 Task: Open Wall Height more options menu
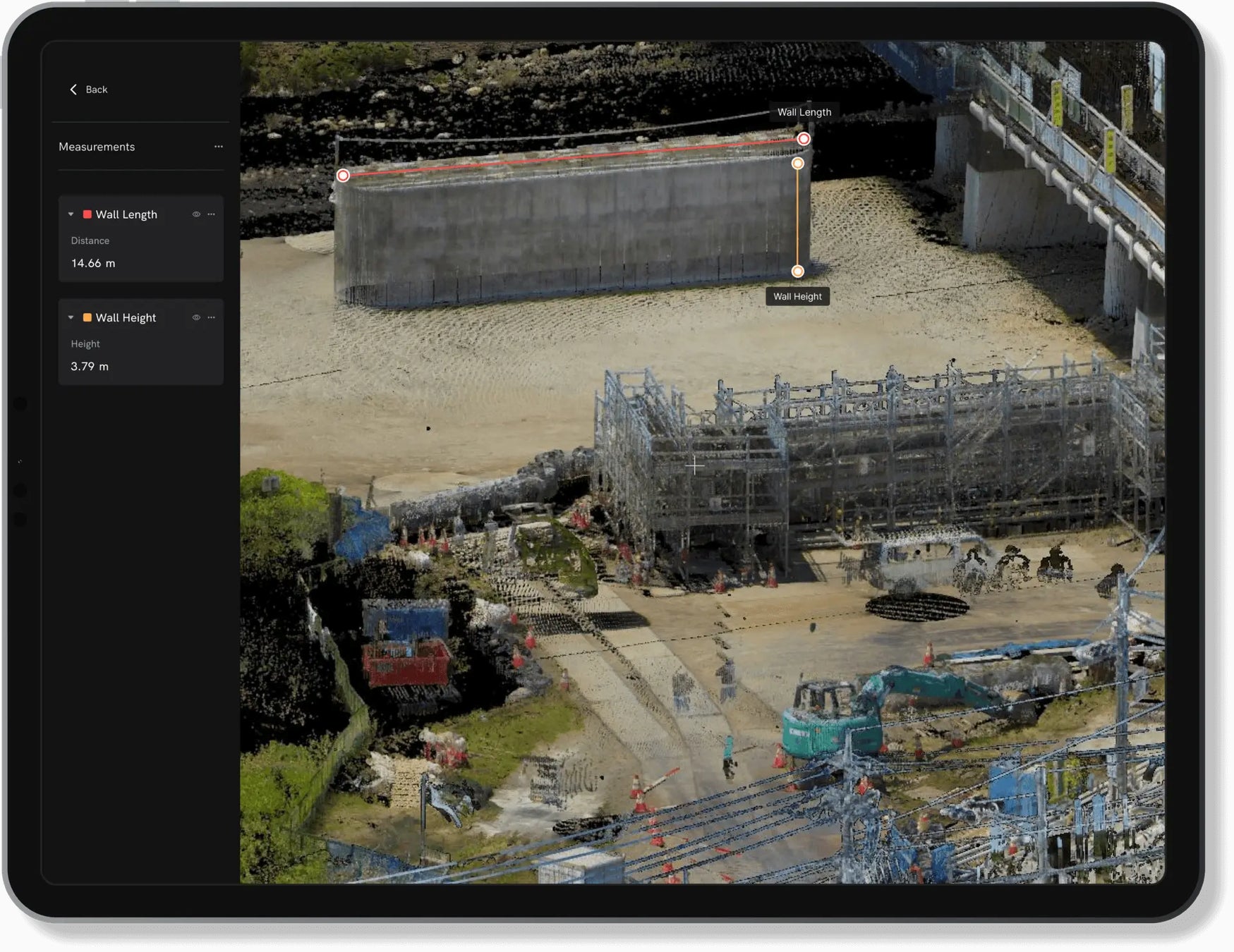212,317
